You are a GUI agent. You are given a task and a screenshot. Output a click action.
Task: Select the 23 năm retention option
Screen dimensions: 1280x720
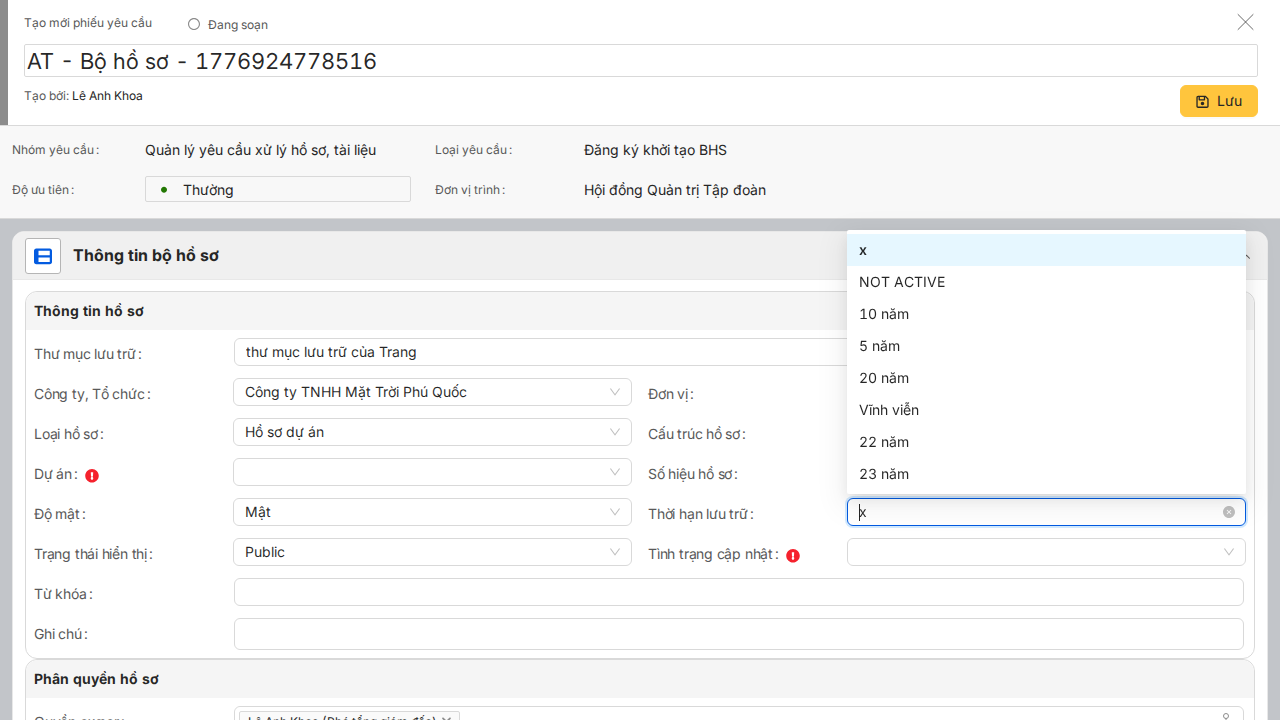pyautogui.click(x=884, y=474)
